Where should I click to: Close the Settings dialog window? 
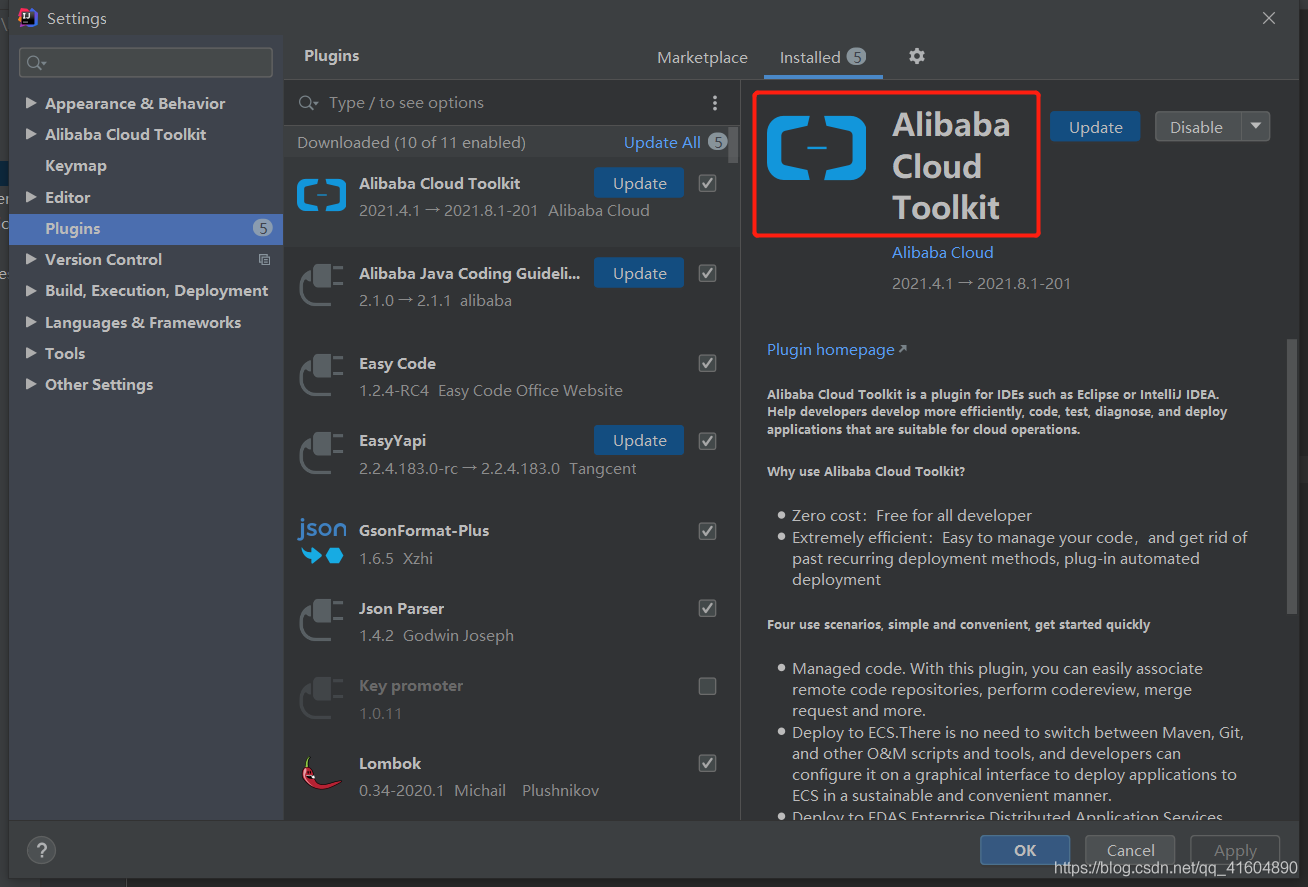[x=1269, y=18]
